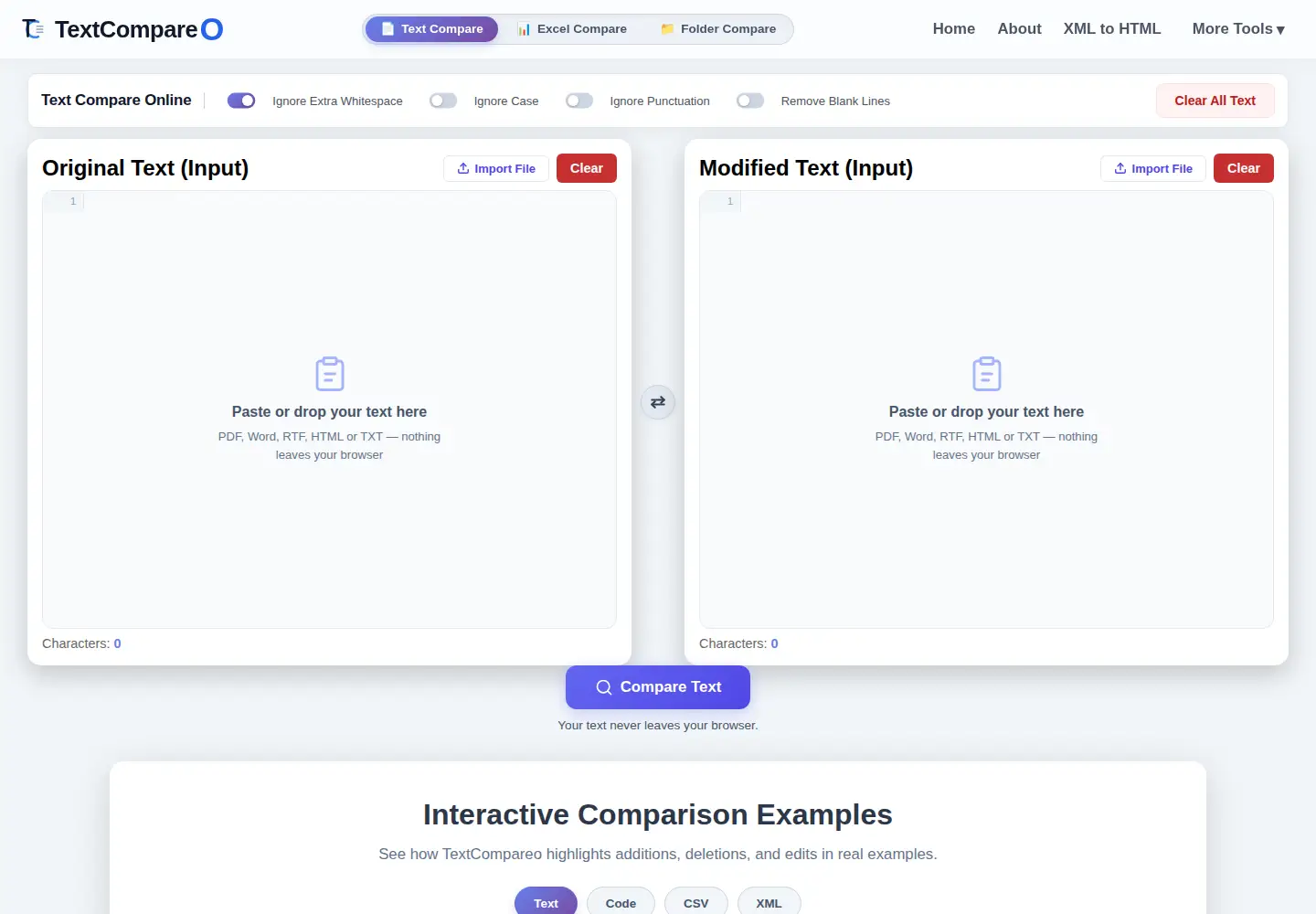Click inside the Modified Text editor area

click(x=987, y=409)
